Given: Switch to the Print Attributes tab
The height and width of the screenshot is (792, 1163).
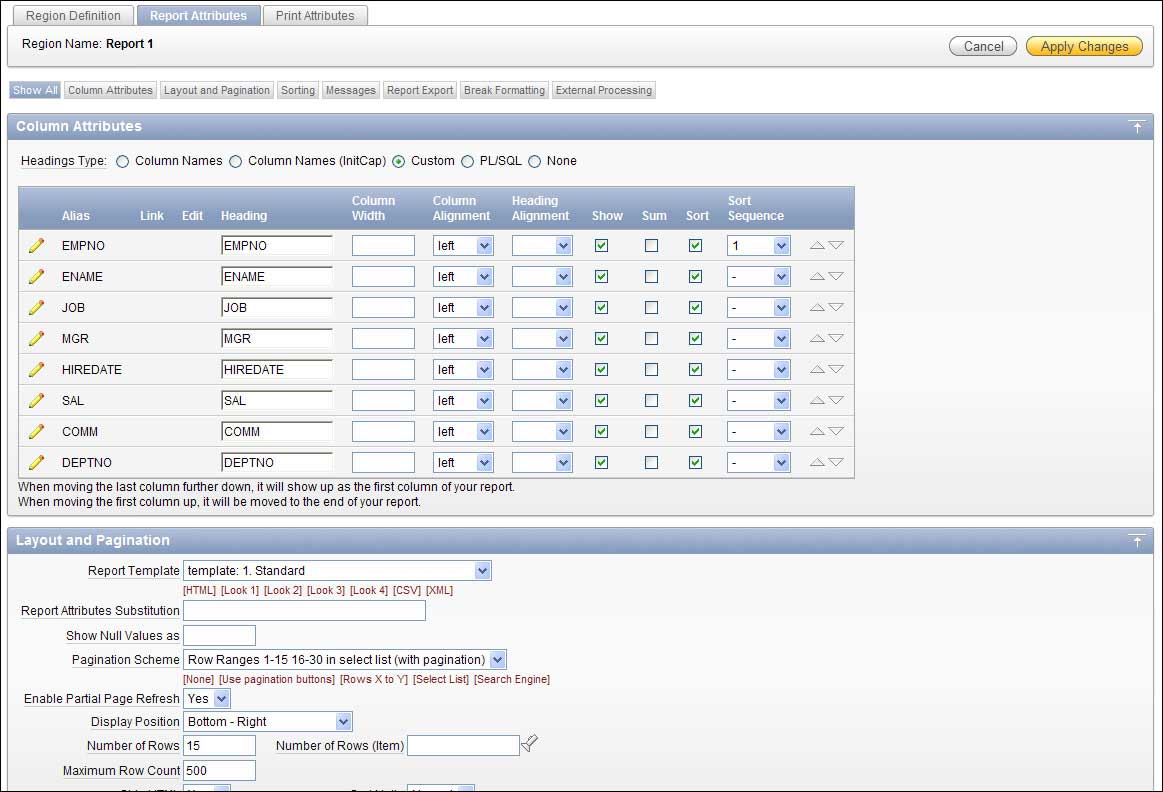Looking at the screenshot, I should click(x=315, y=15).
